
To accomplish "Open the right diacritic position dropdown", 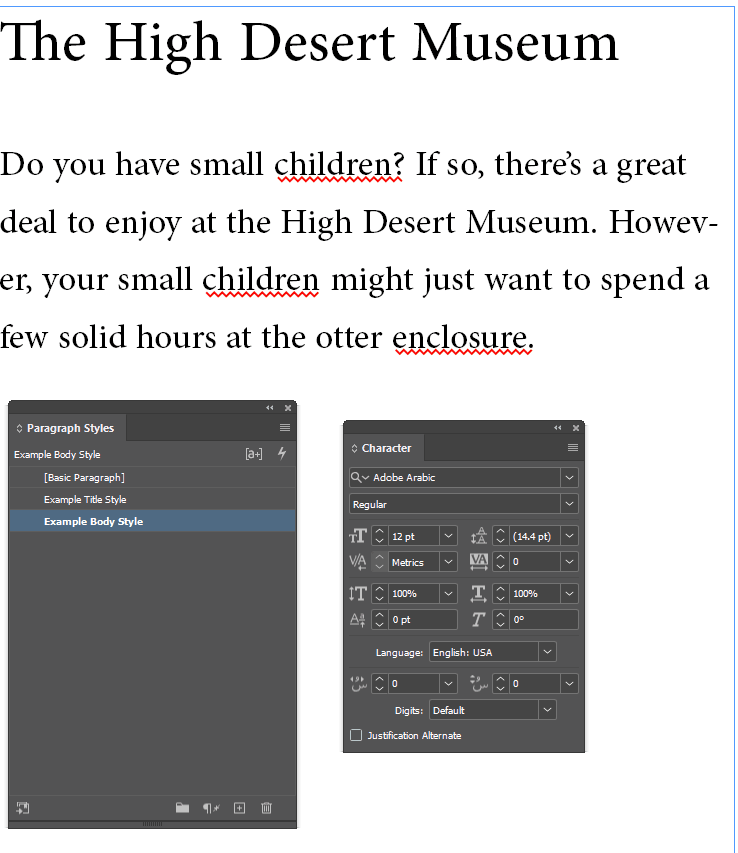I will tap(569, 683).
